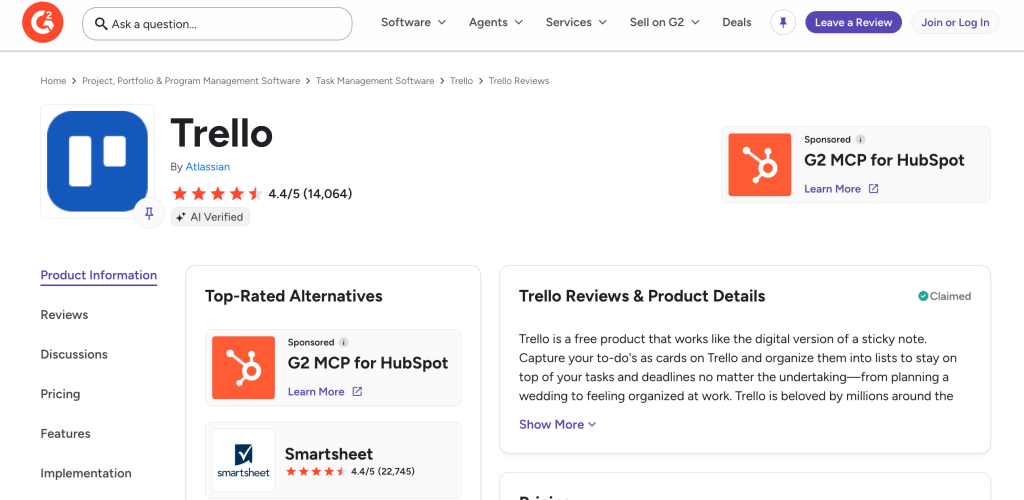The width and height of the screenshot is (1024, 500).
Task: Click the pin icon in top navigation
Action: 783,23
